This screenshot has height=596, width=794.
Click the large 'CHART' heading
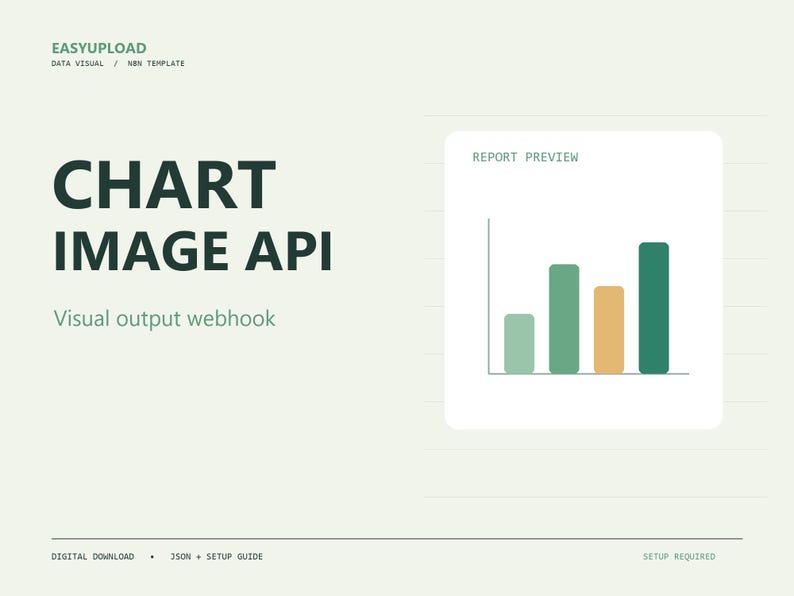[x=165, y=184]
